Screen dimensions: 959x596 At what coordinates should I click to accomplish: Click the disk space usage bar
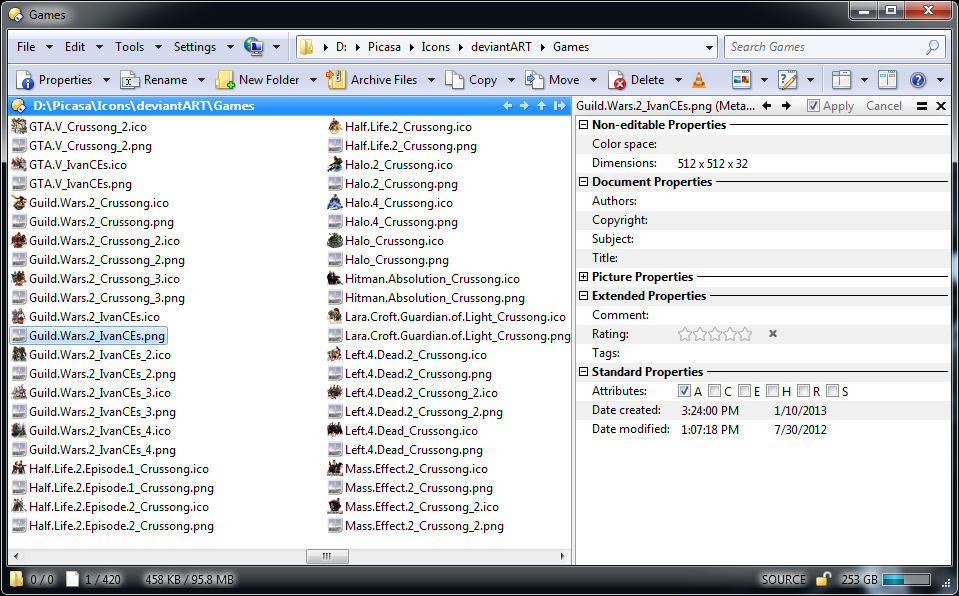pyautogui.click(x=906, y=579)
